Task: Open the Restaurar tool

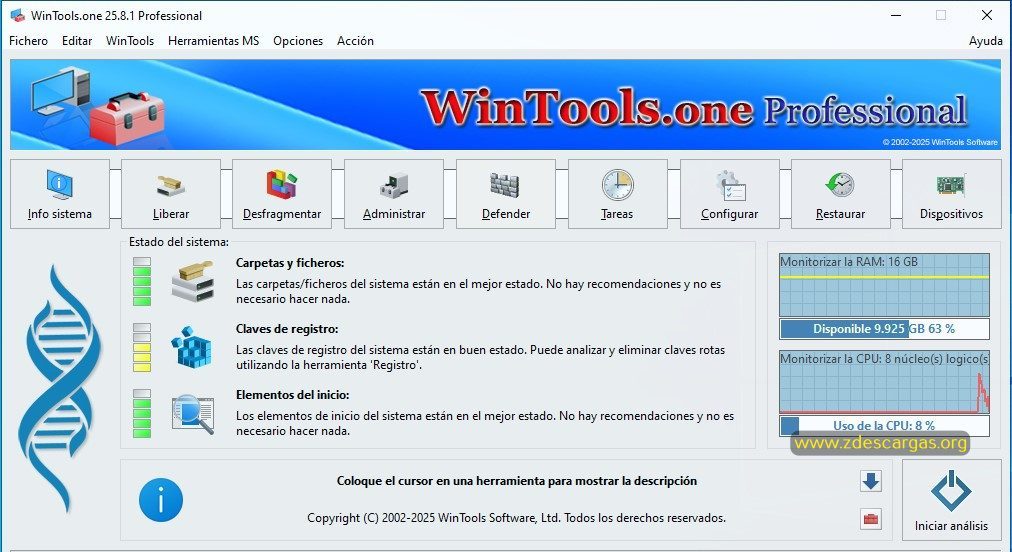Action: click(840, 194)
